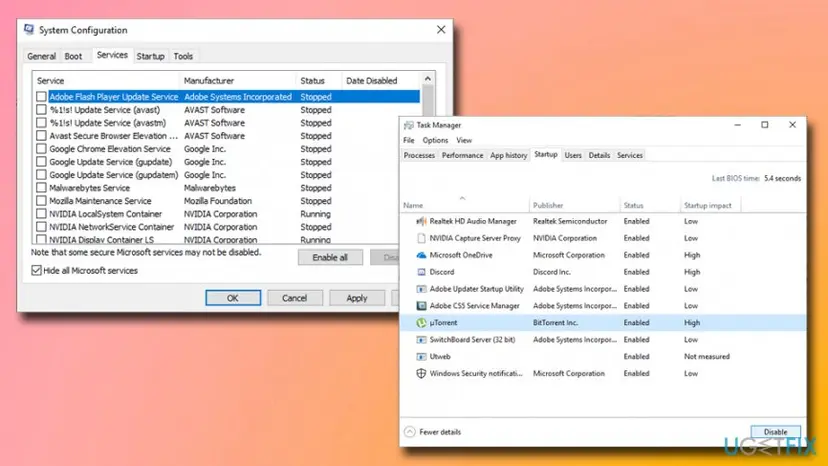
Task: Switch to the App history tab
Action: tap(508, 155)
